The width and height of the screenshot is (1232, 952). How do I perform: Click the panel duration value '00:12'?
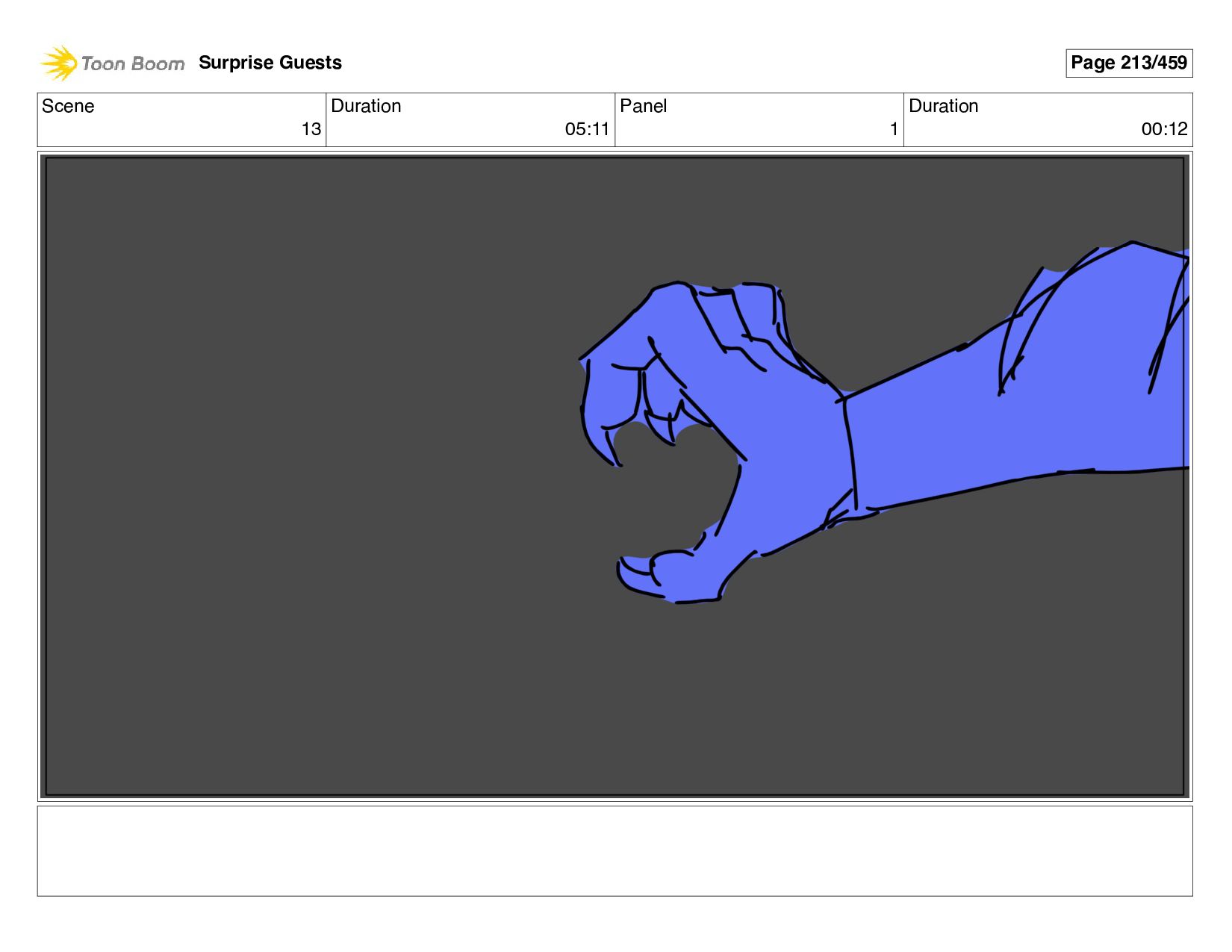point(1164,129)
